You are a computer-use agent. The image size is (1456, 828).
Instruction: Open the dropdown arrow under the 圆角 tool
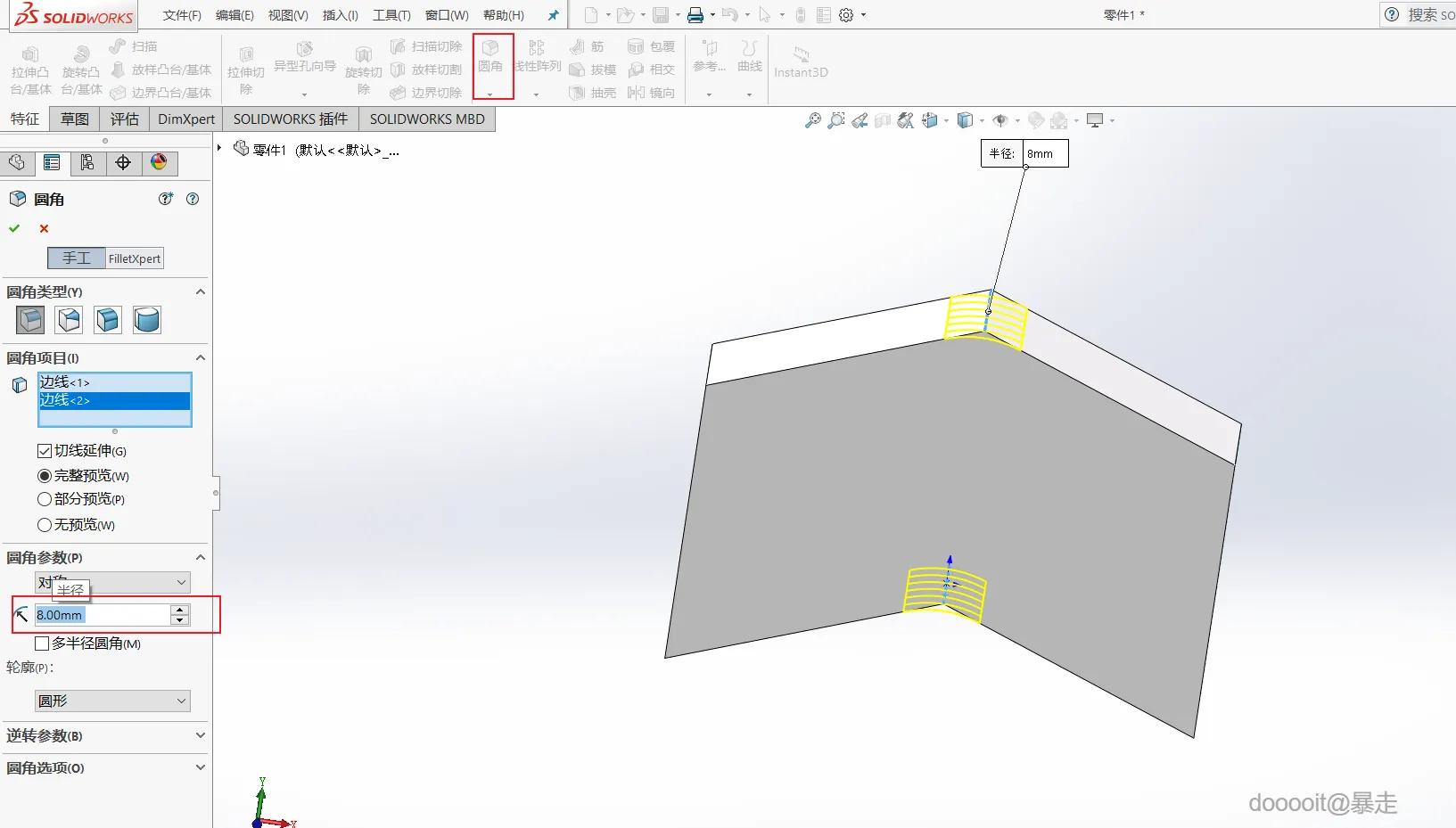pos(489,94)
